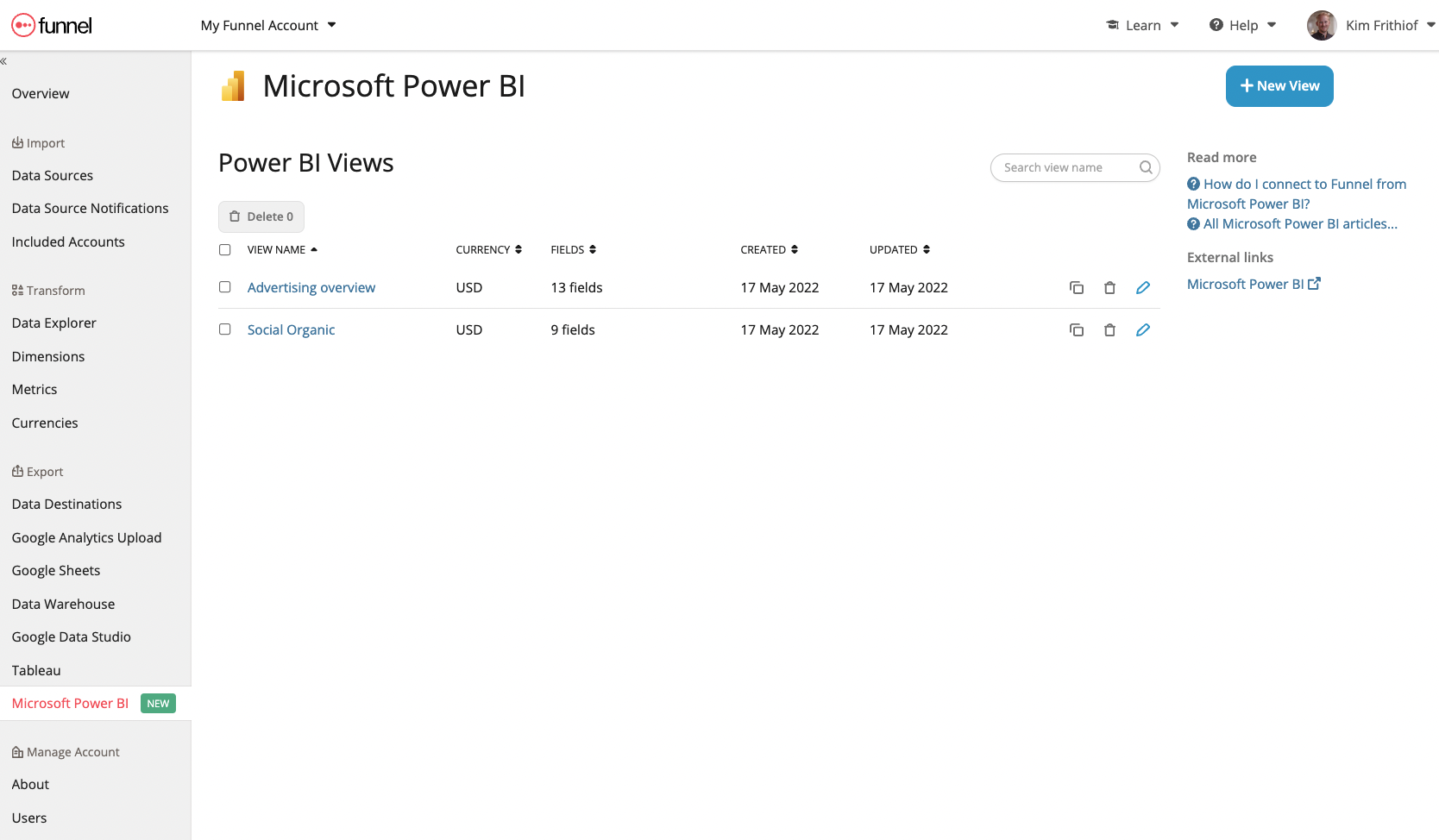Open external Microsoft Power BI link
Viewport: 1439px width, 840px height.
[1254, 285]
